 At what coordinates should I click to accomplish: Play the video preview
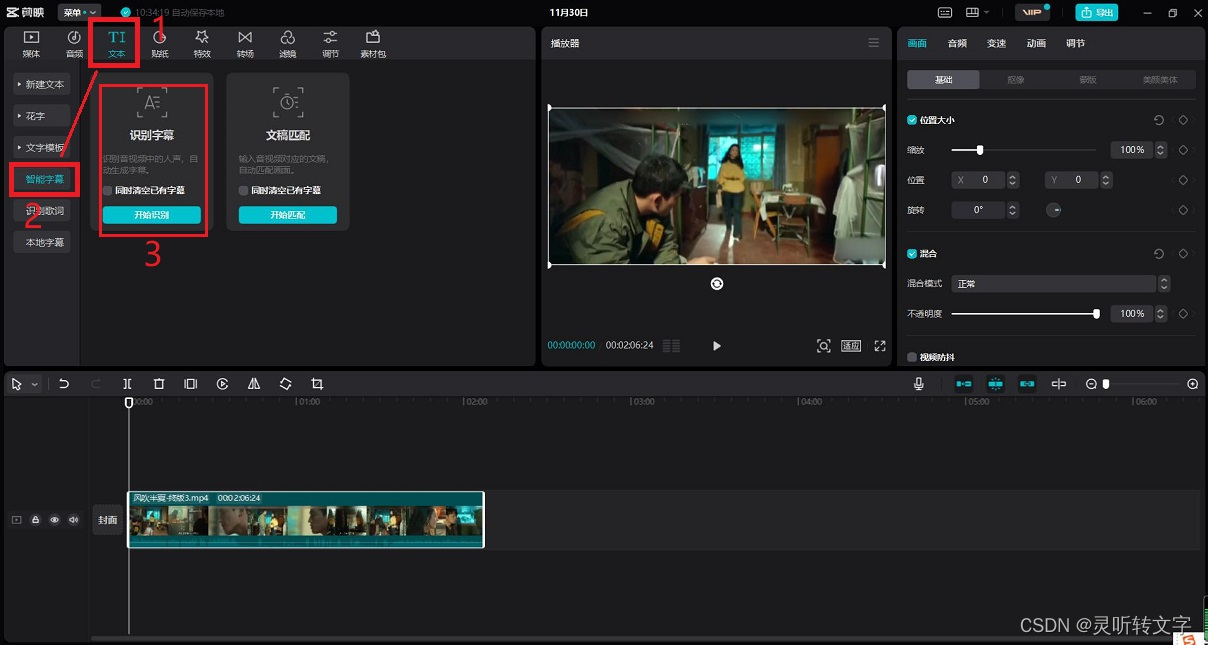(717, 346)
